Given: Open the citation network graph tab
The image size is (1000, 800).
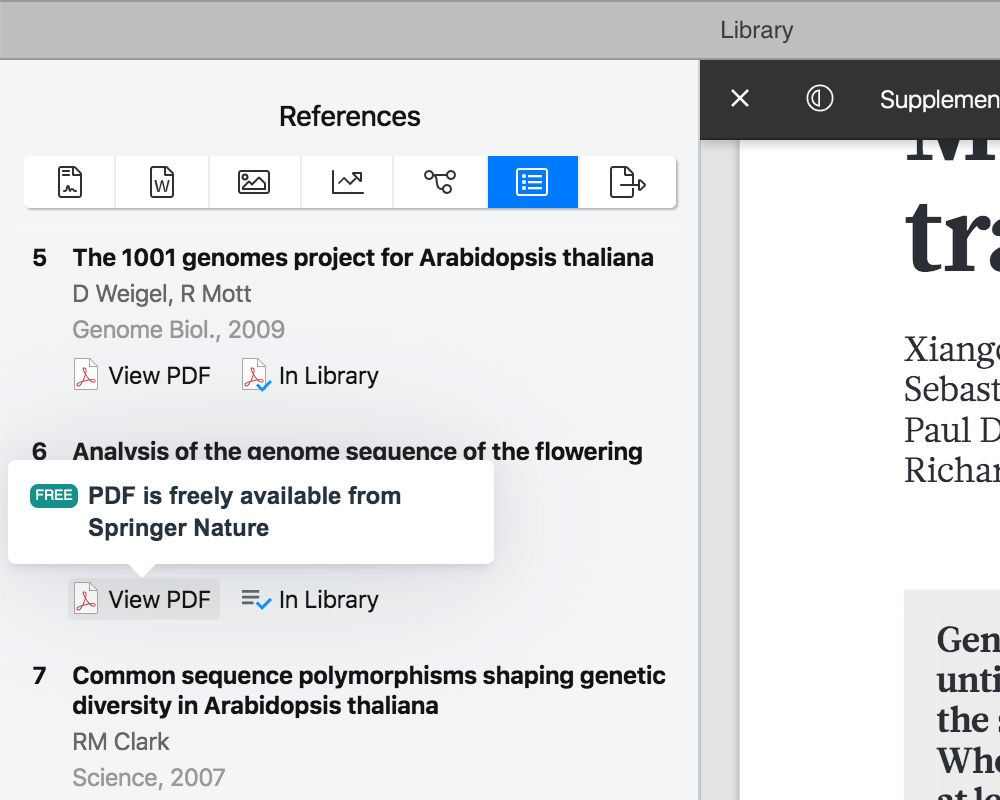Looking at the screenshot, I should [x=439, y=182].
